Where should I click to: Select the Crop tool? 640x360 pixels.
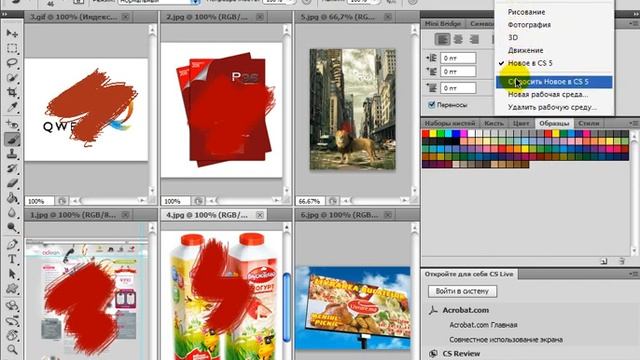[12, 92]
